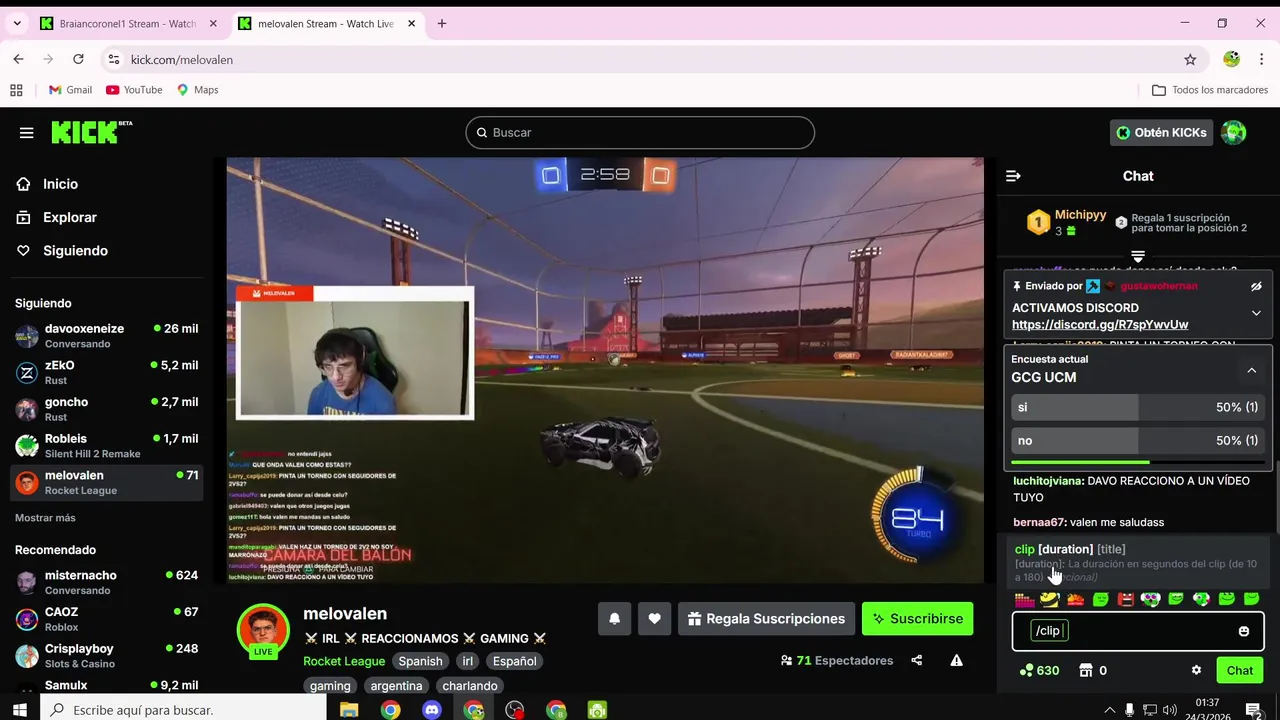Open chat settings gear
Screen dimensions: 1280x720
[x=1196, y=671]
